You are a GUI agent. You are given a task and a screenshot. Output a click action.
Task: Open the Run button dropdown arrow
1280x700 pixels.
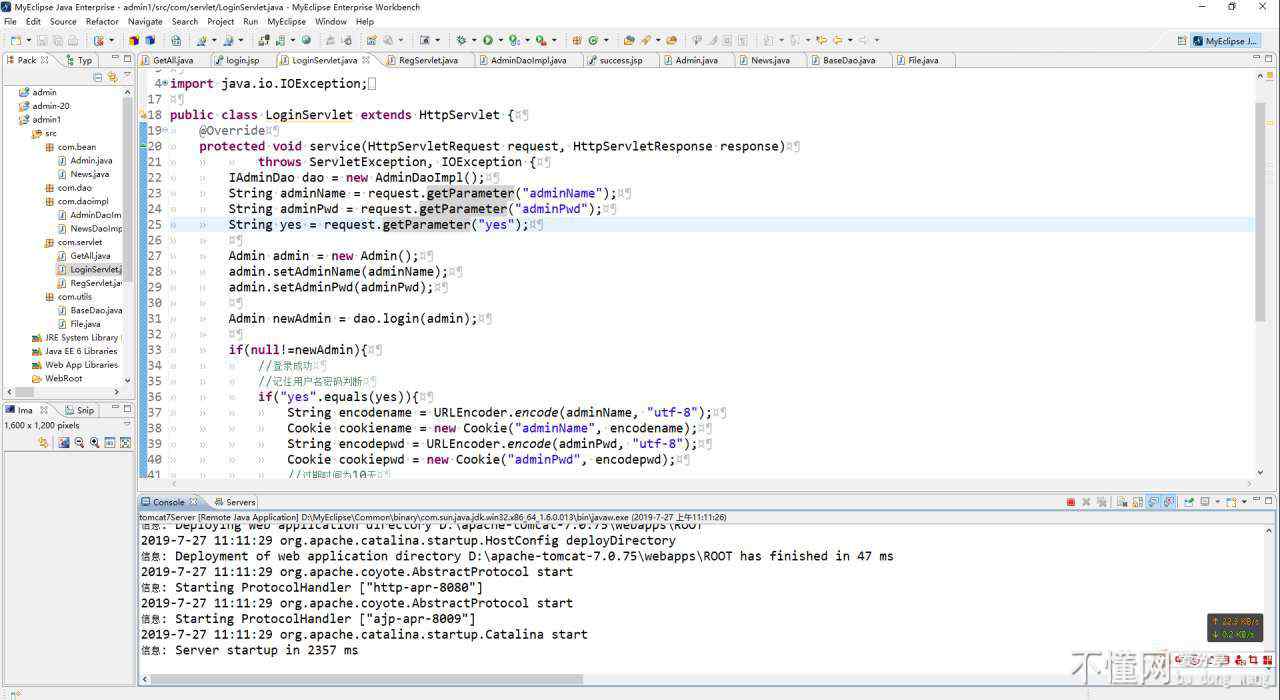(x=500, y=41)
